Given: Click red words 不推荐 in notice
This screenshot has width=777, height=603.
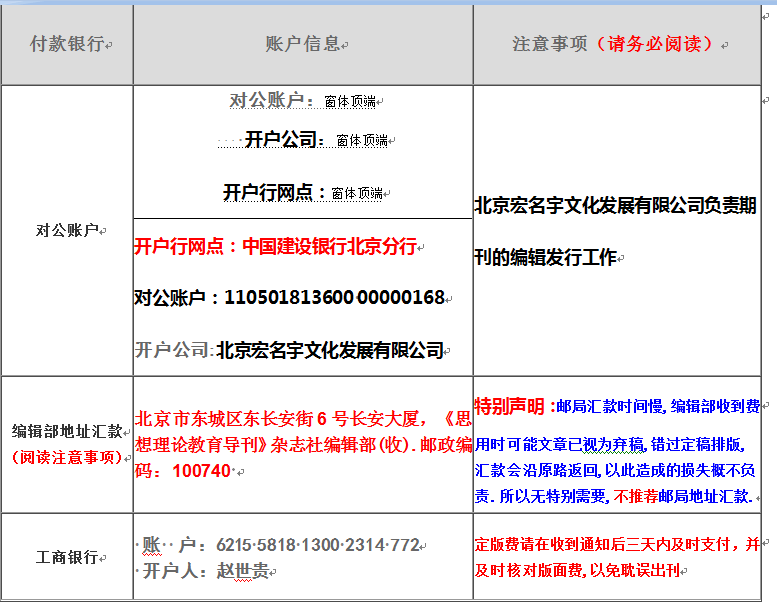Looking at the screenshot, I should coord(636,496).
